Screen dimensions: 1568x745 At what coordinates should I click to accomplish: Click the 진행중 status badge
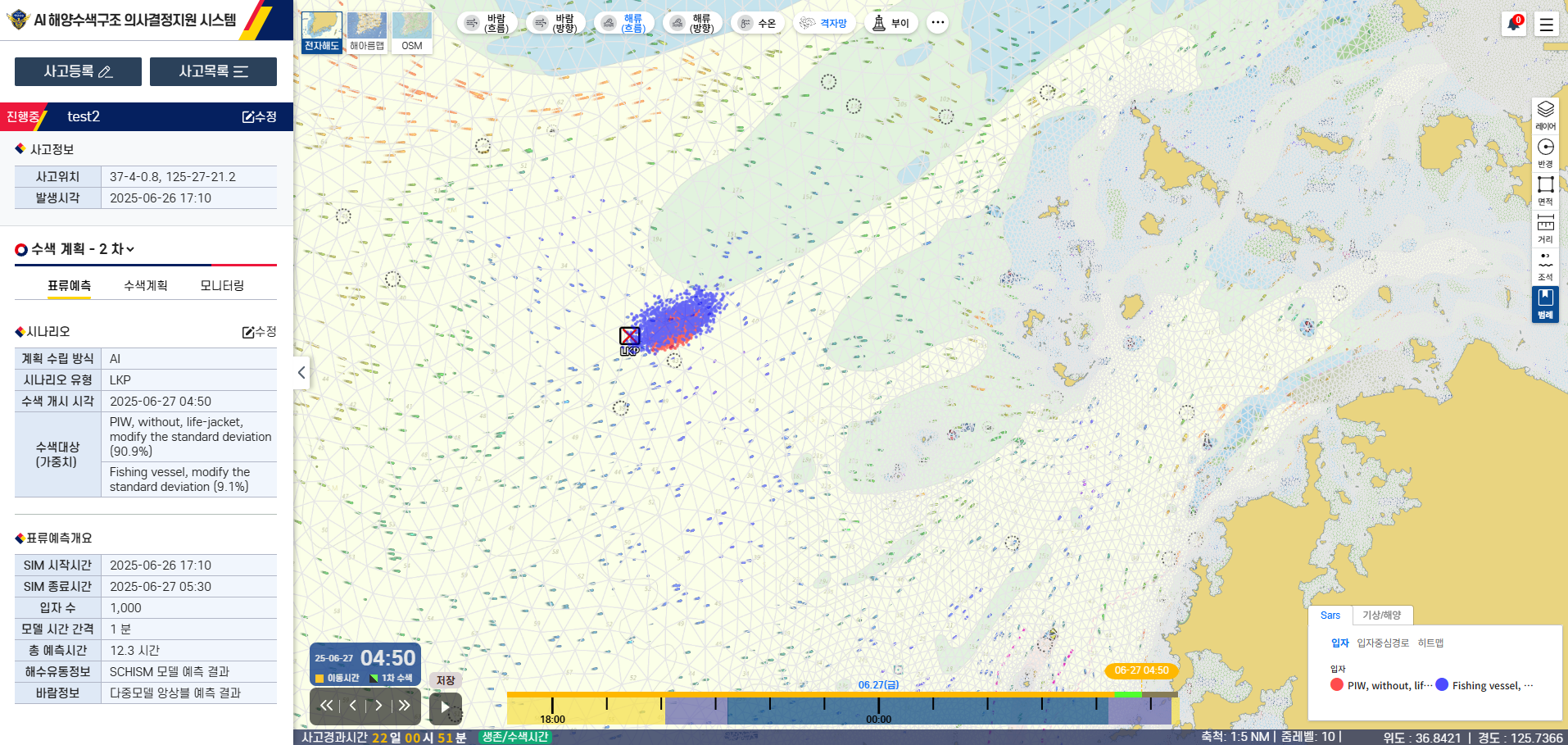23,117
